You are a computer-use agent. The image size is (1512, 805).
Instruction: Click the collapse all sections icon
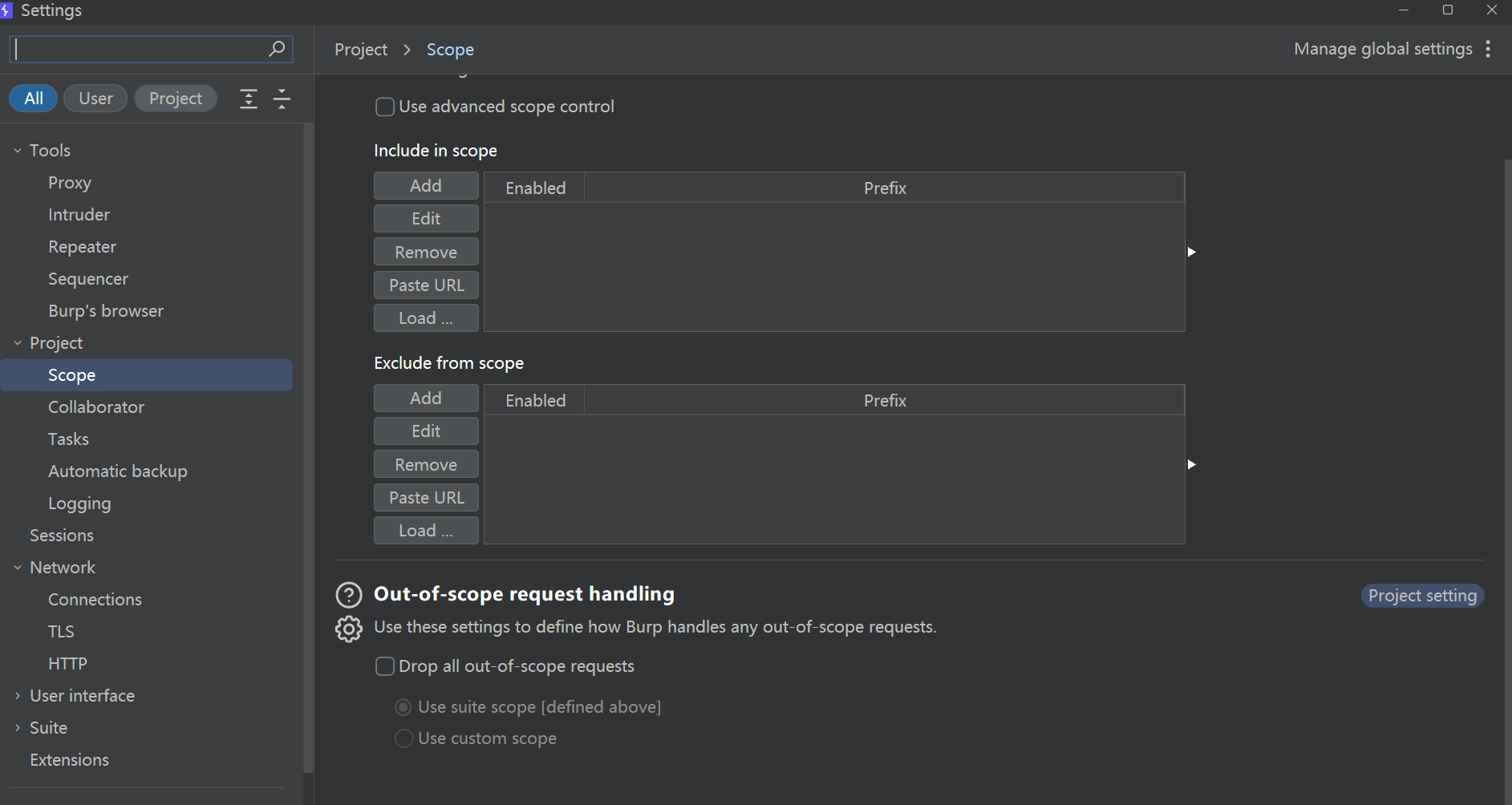click(282, 99)
